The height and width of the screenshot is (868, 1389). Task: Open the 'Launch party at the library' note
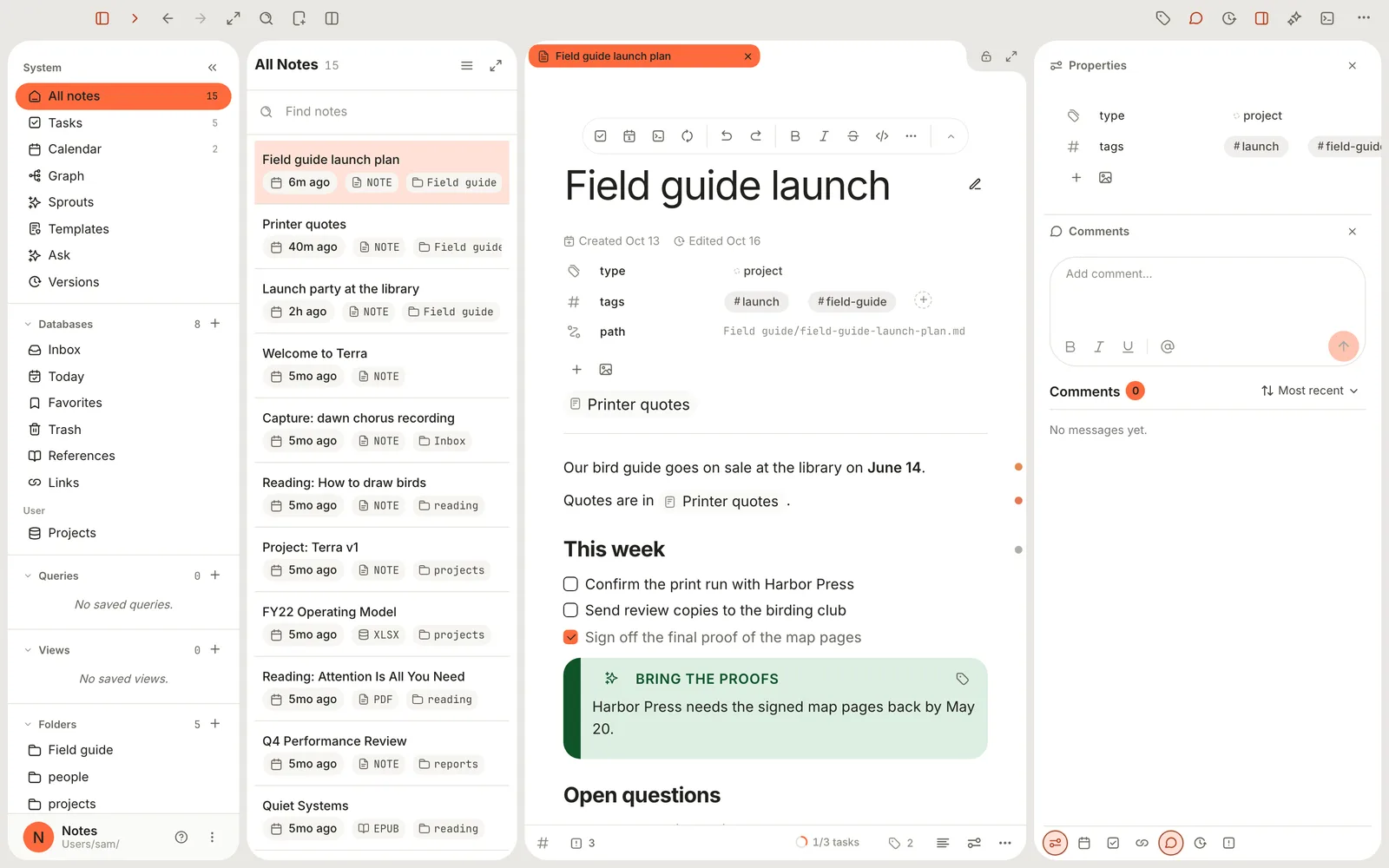382,301
